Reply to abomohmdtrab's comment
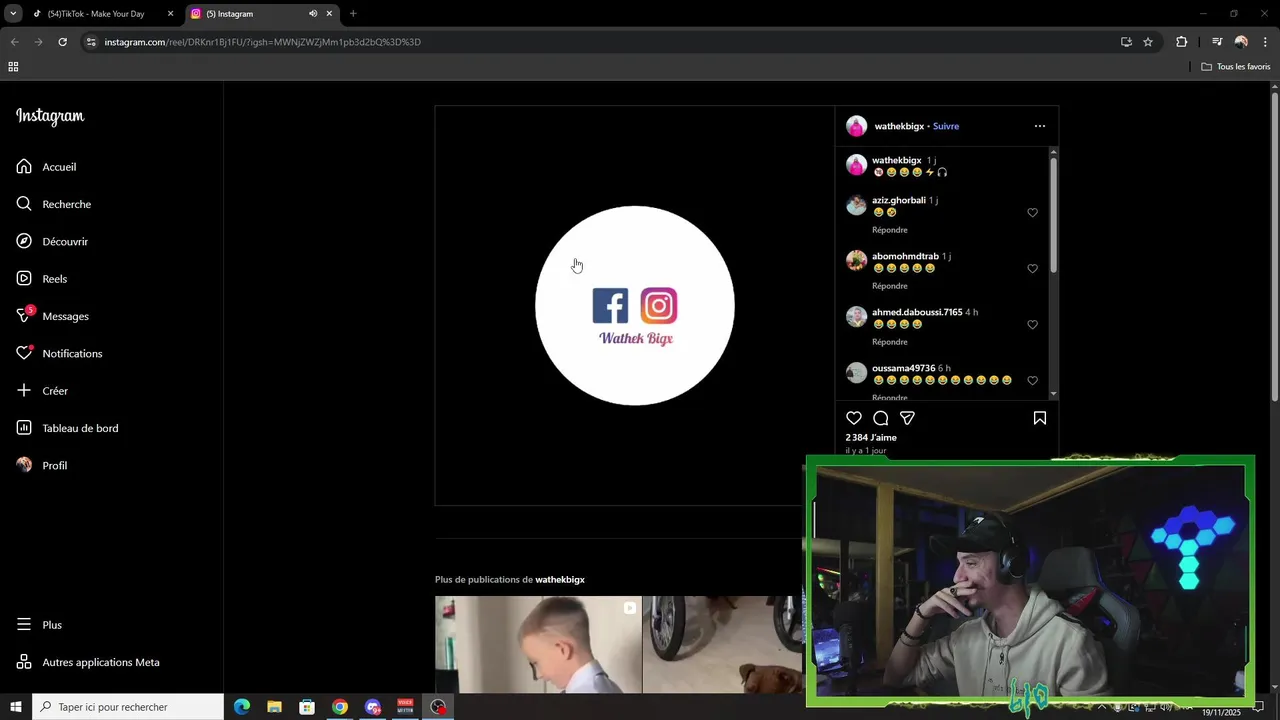Viewport: 1280px width, 720px height. pos(890,286)
